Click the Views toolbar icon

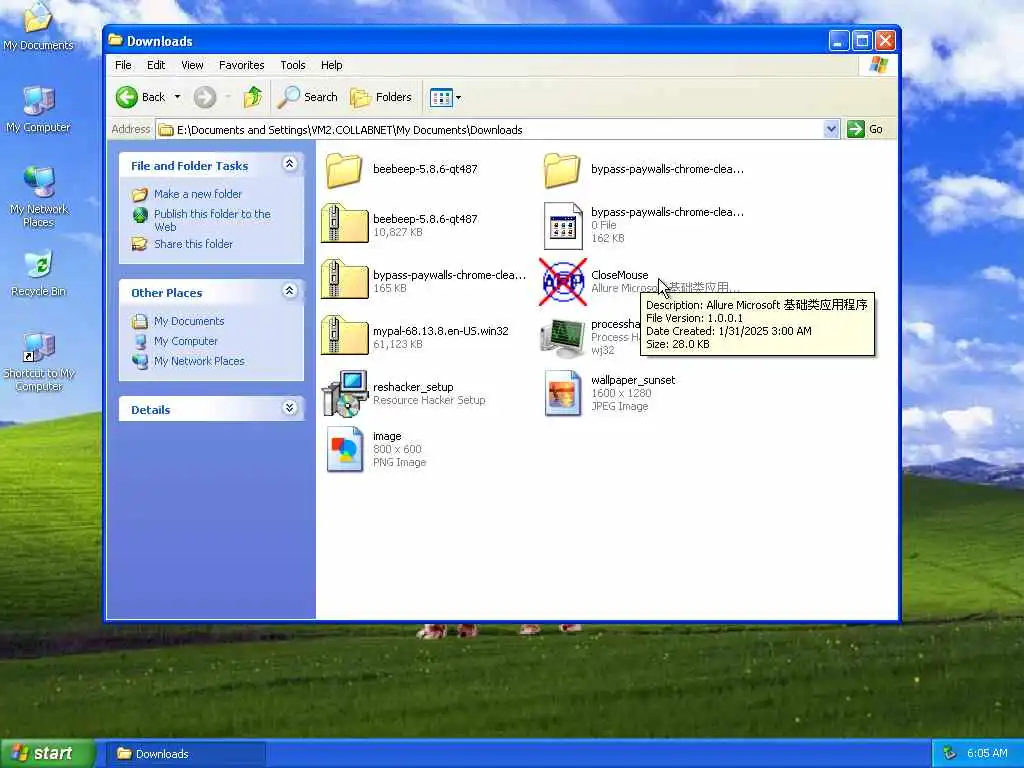[x=441, y=98]
